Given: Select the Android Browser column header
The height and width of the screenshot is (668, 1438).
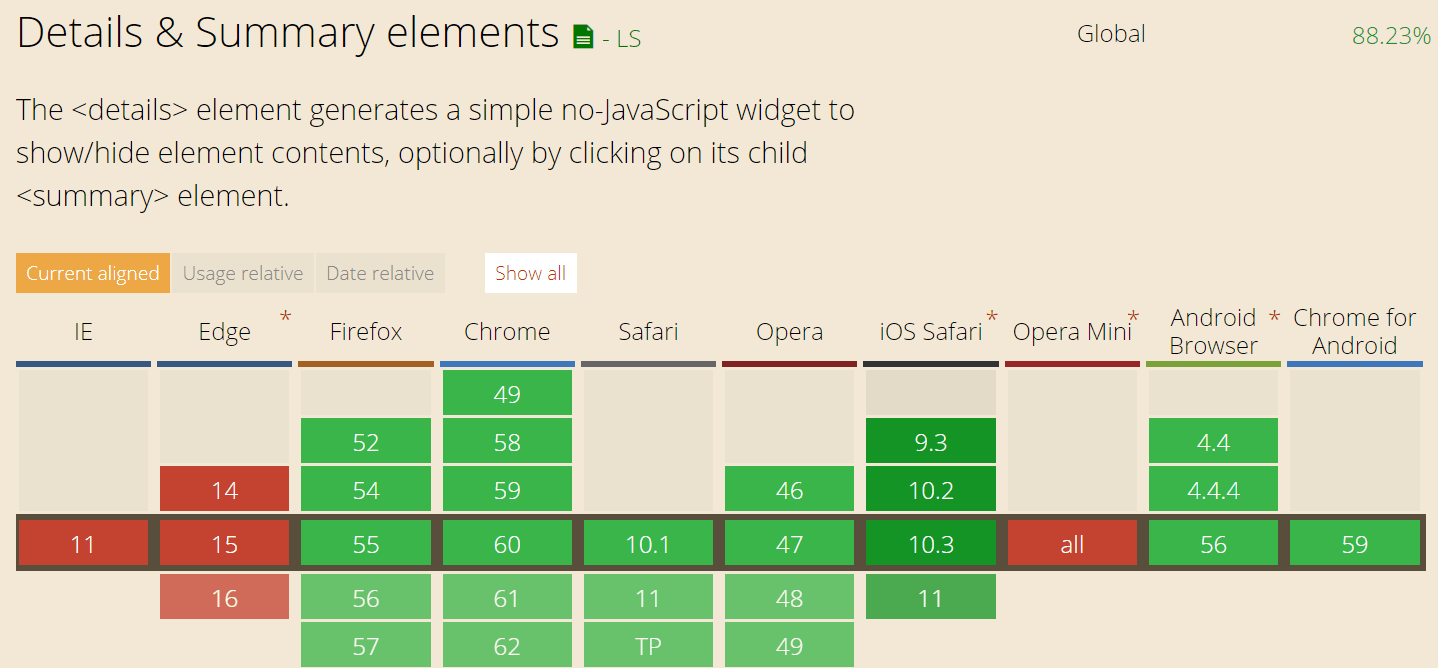Looking at the screenshot, I should tap(1213, 332).
